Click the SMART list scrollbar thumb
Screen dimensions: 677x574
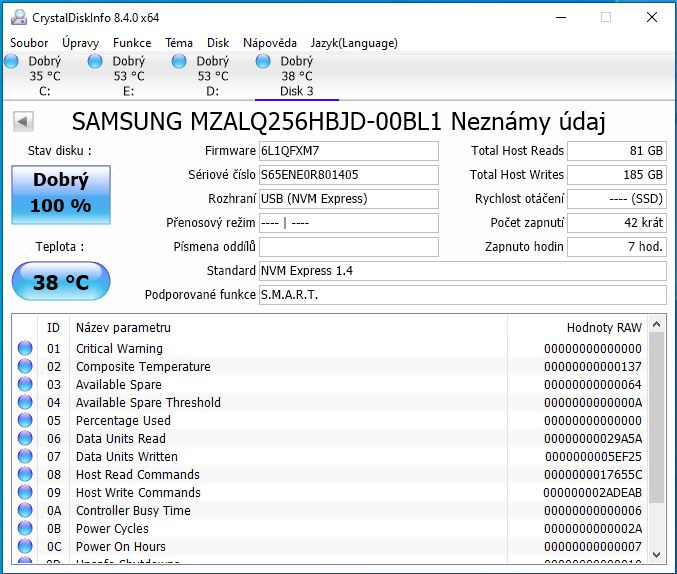(x=657, y=417)
